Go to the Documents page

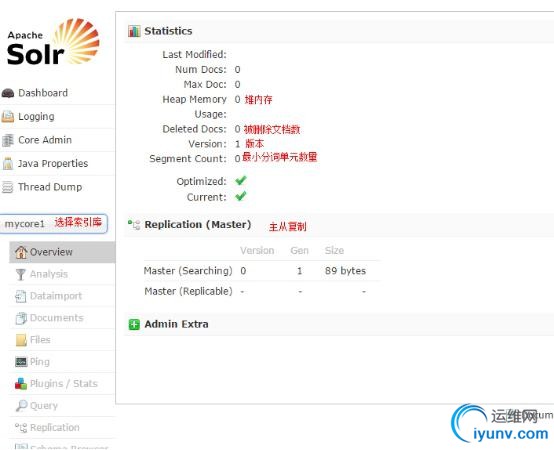62,318
